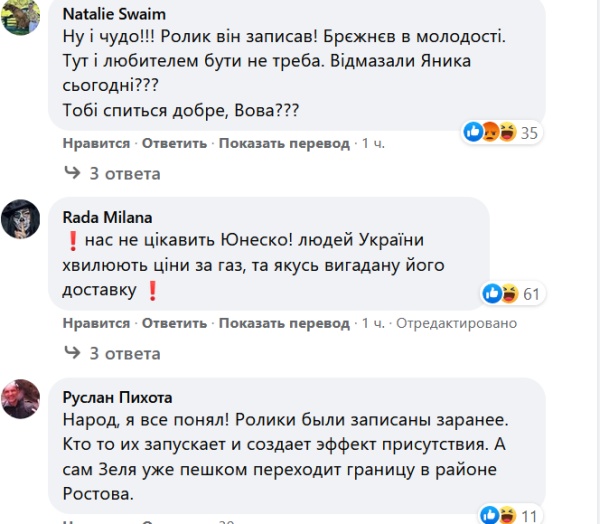View reaction icons on Rada Milana's comment
Image resolution: width=600 pixels, height=524 pixels.
coord(500,294)
